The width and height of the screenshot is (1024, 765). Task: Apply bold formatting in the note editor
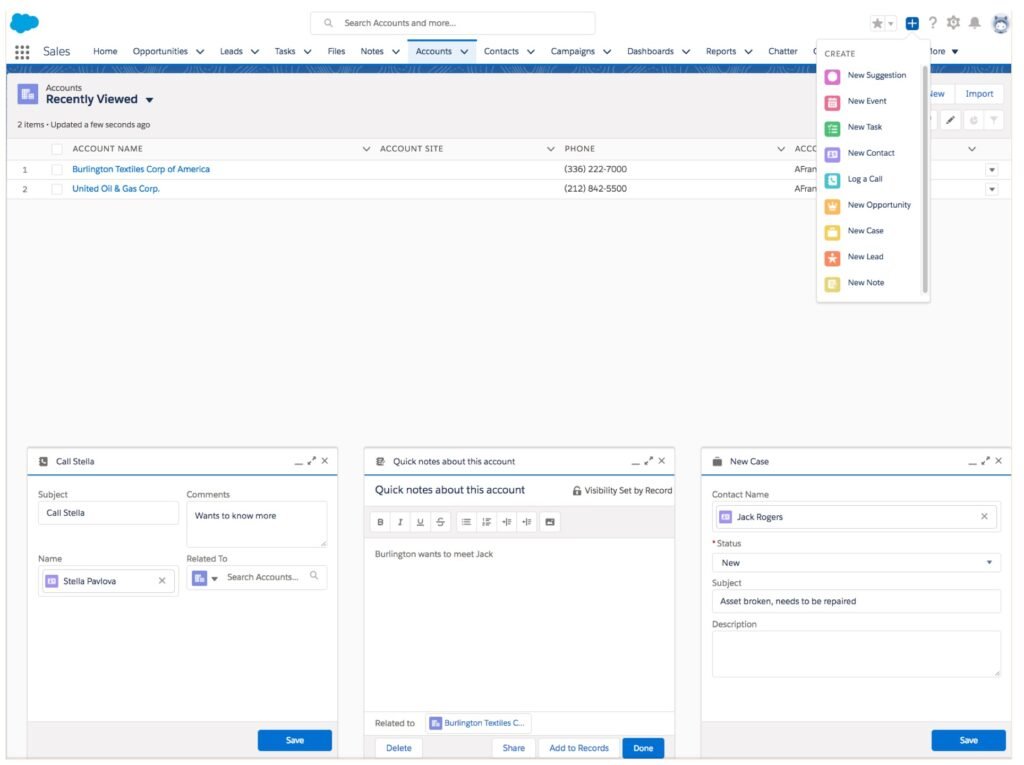pos(380,522)
